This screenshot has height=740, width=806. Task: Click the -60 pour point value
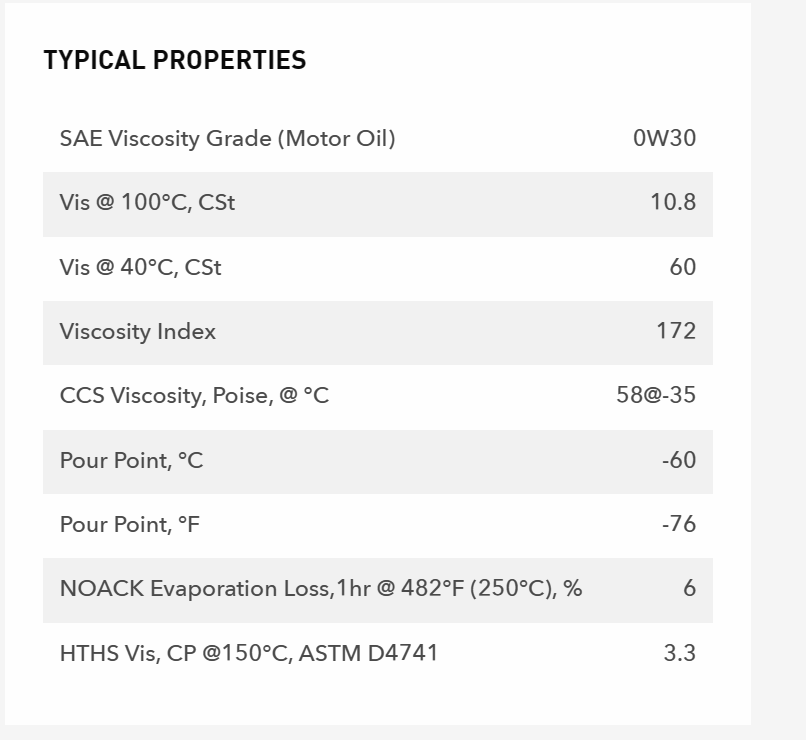[679, 460]
